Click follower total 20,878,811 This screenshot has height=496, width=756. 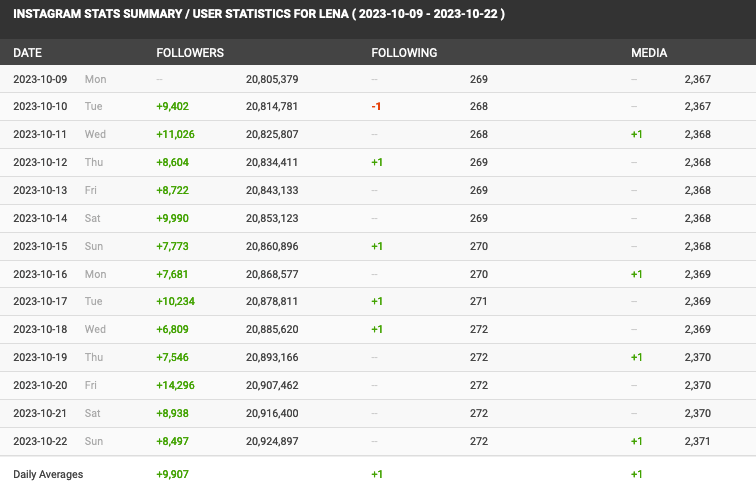tap(272, 301)
